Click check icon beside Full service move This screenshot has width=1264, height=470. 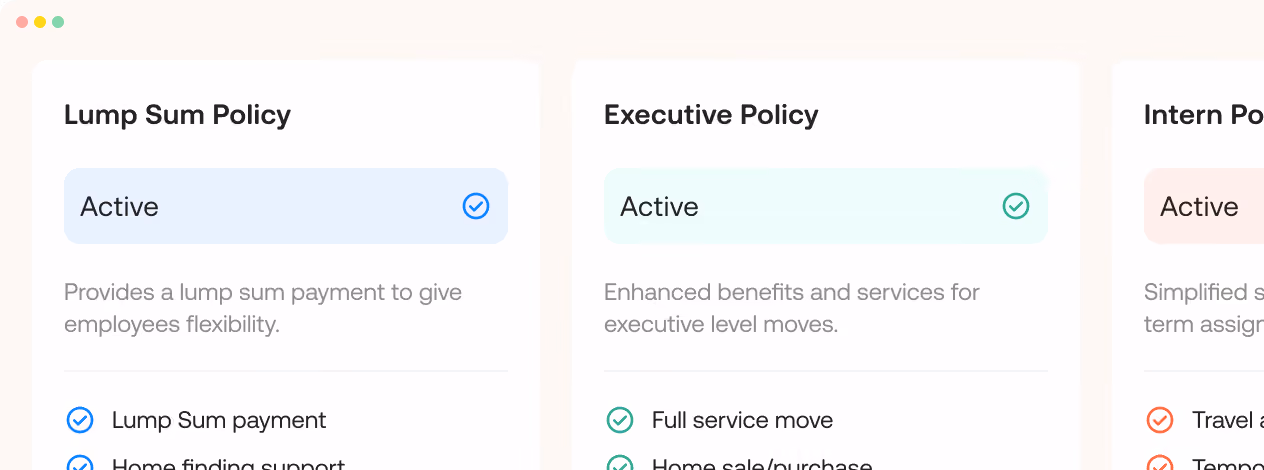pos(620,420)
